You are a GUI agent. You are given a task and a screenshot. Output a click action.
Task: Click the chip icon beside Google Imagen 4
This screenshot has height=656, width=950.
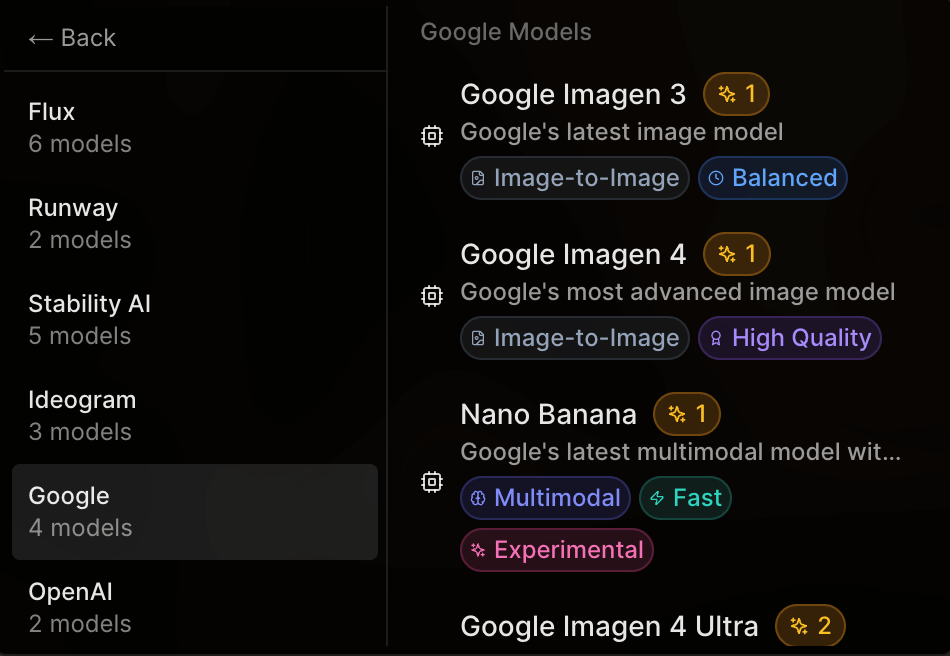[431, 296]
